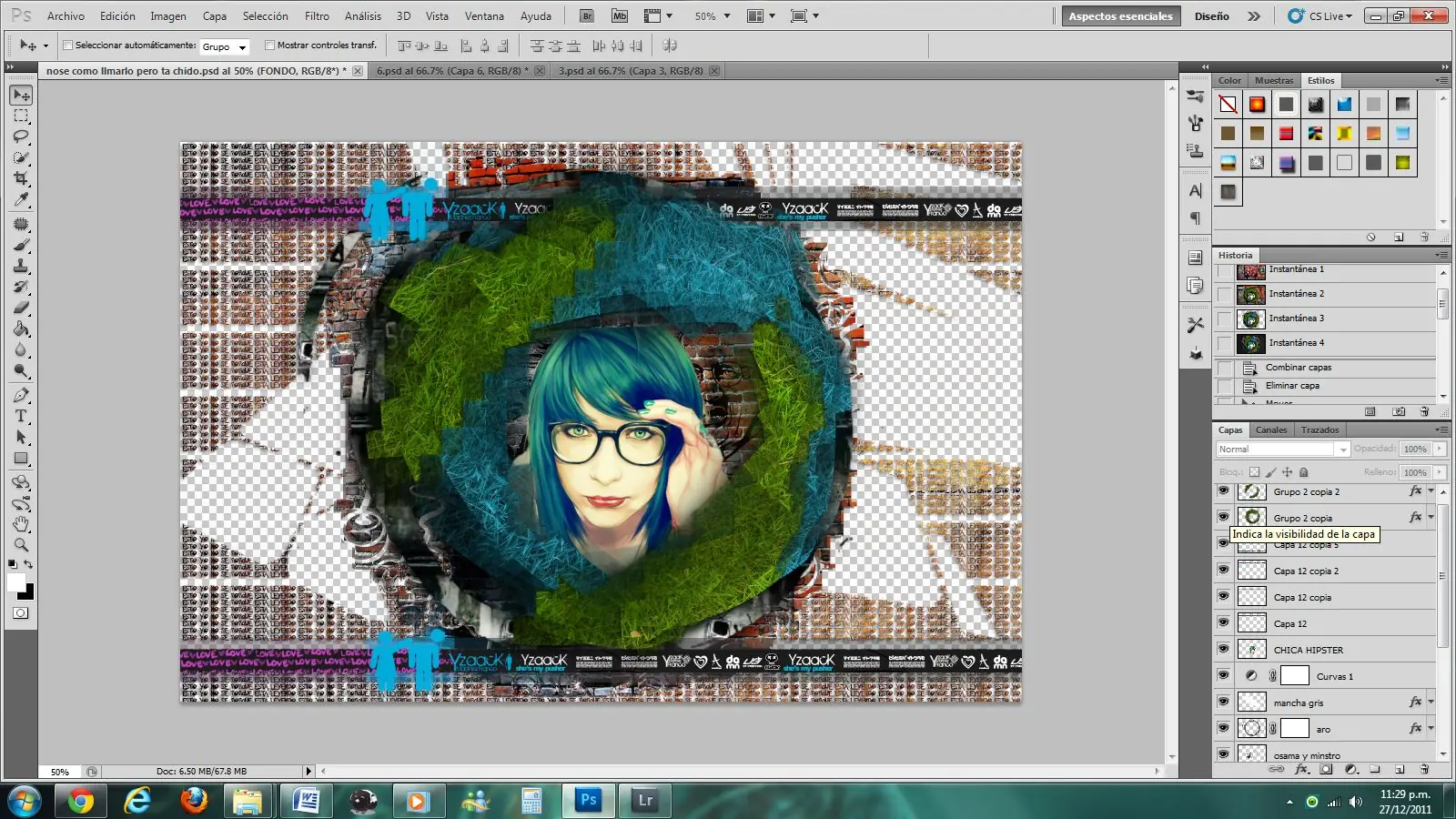Open the Archivo menu
The width and height of the screenshot is (1456, 819).
click(x=66, y=16)
